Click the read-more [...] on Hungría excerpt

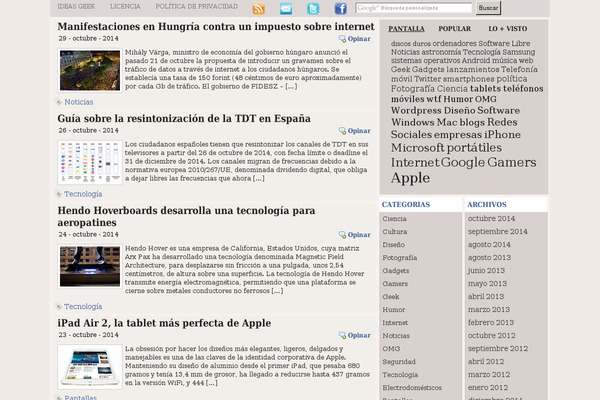coord(291,87)
